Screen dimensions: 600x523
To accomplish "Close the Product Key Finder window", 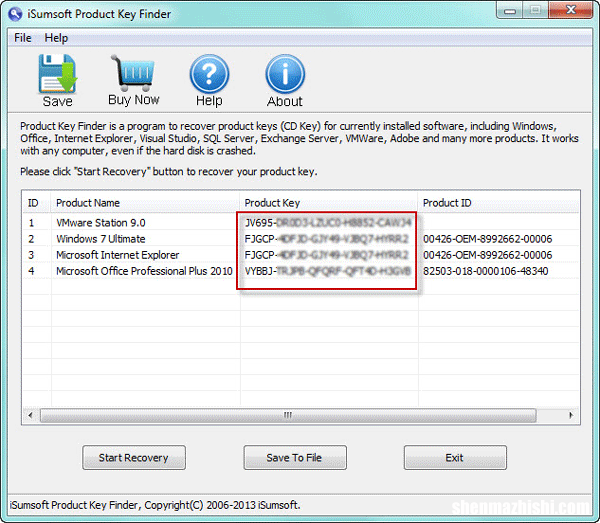I will click(571, 10).
